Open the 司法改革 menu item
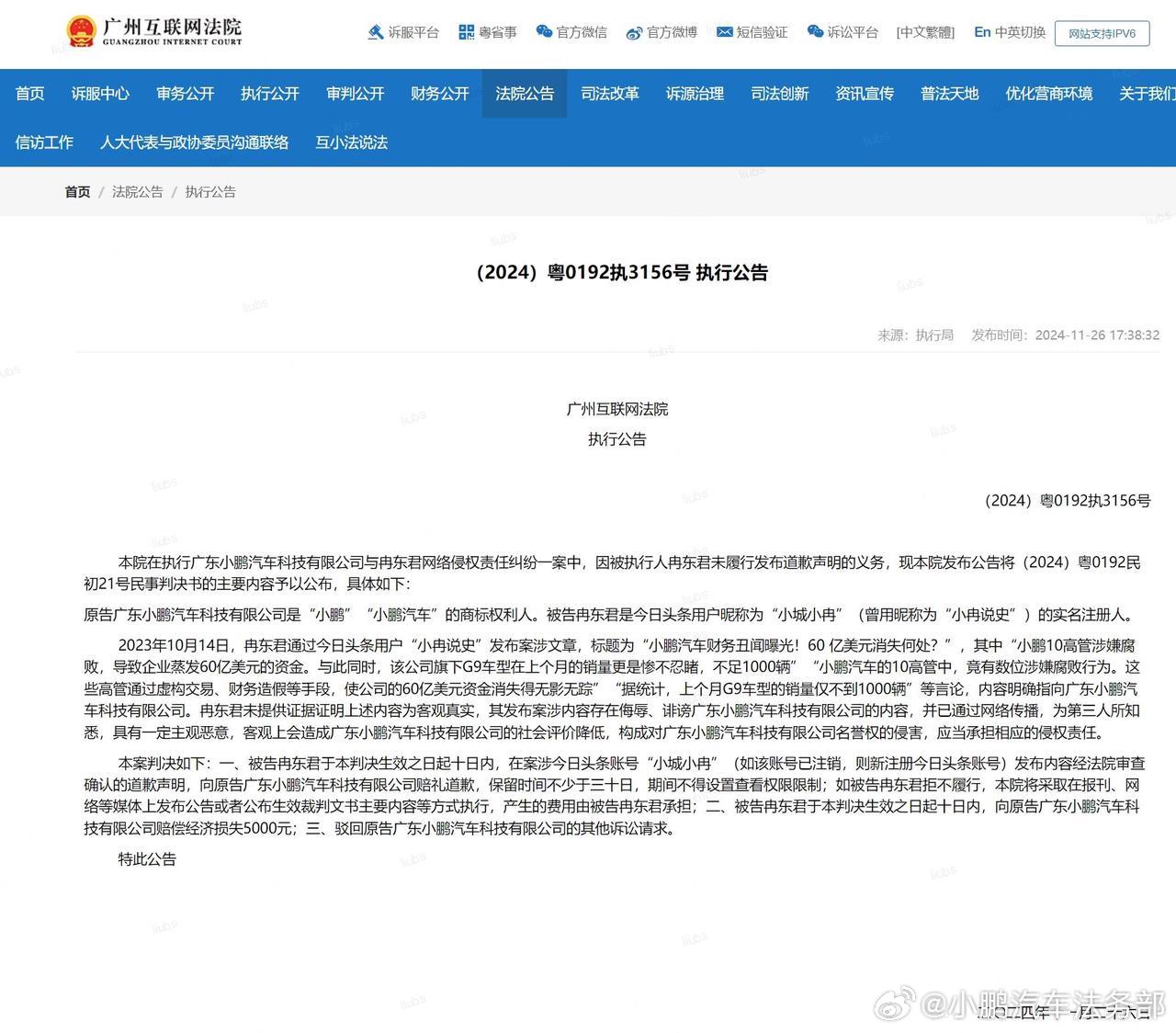Screen dimensions: 1176x1033 (610, 93)
